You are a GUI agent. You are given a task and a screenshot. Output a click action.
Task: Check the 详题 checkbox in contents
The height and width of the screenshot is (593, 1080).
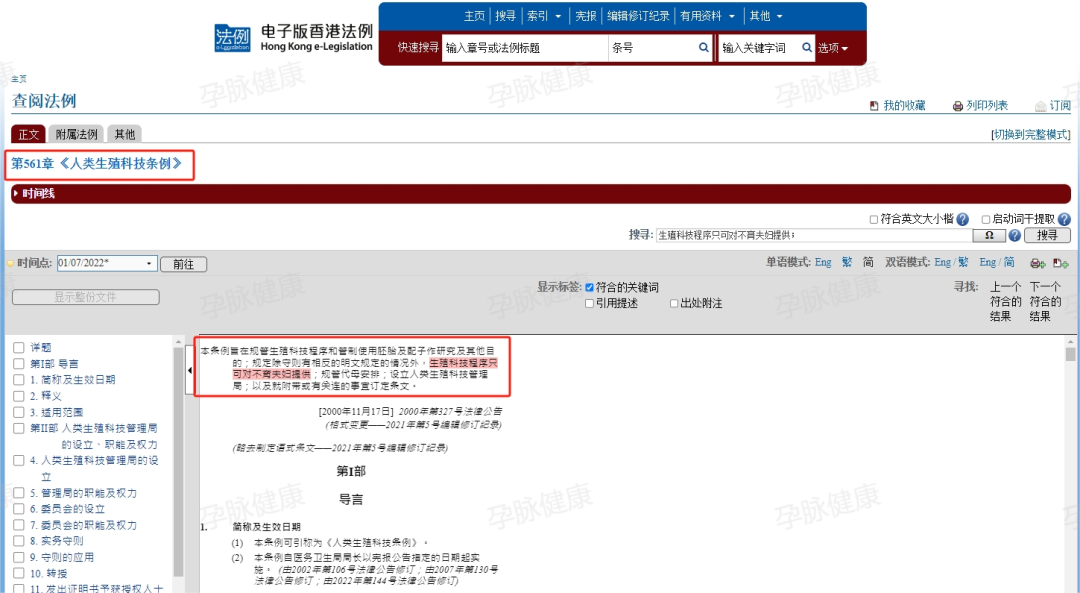coord(19,348)
